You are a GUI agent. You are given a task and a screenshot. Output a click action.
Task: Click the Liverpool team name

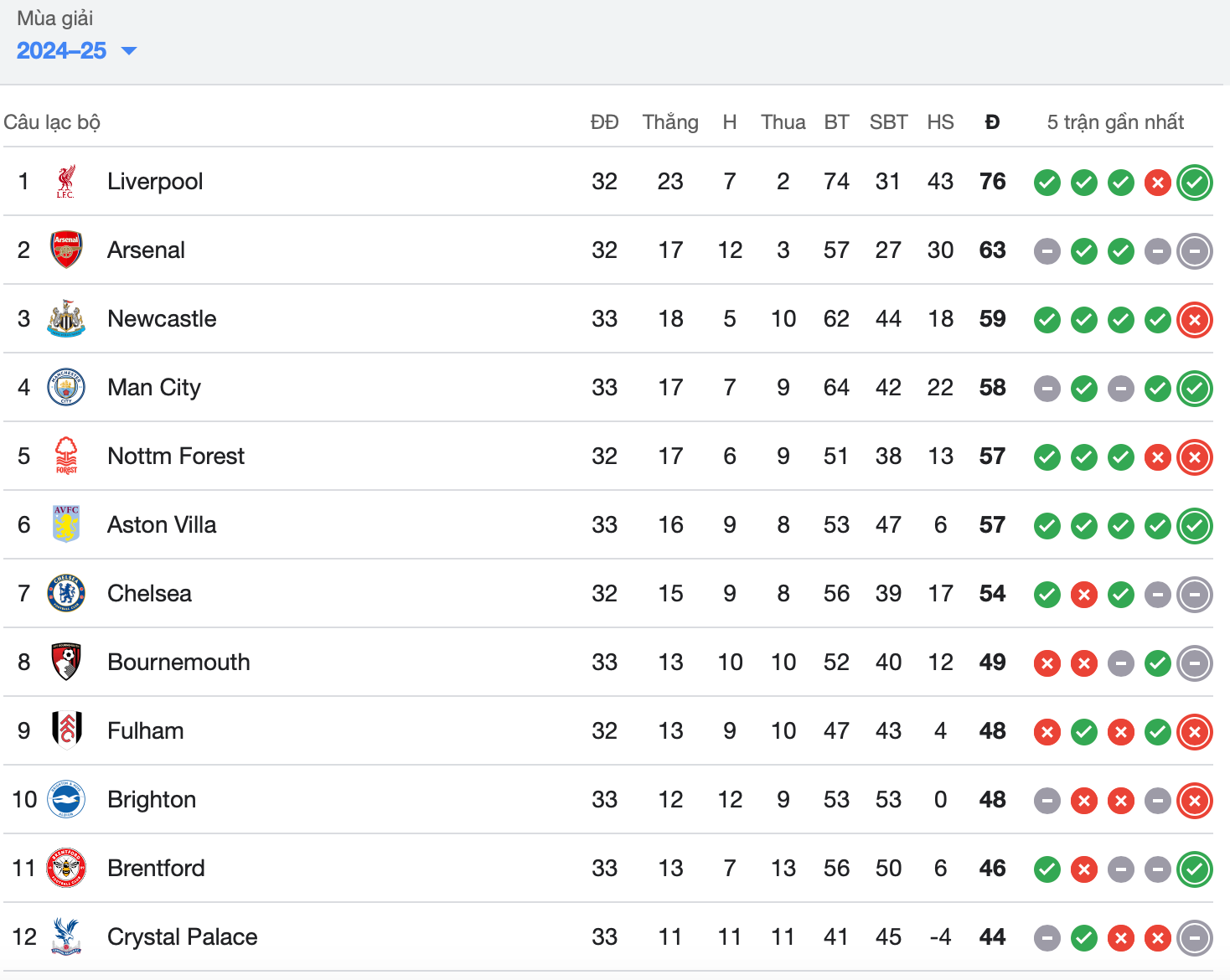155,182
